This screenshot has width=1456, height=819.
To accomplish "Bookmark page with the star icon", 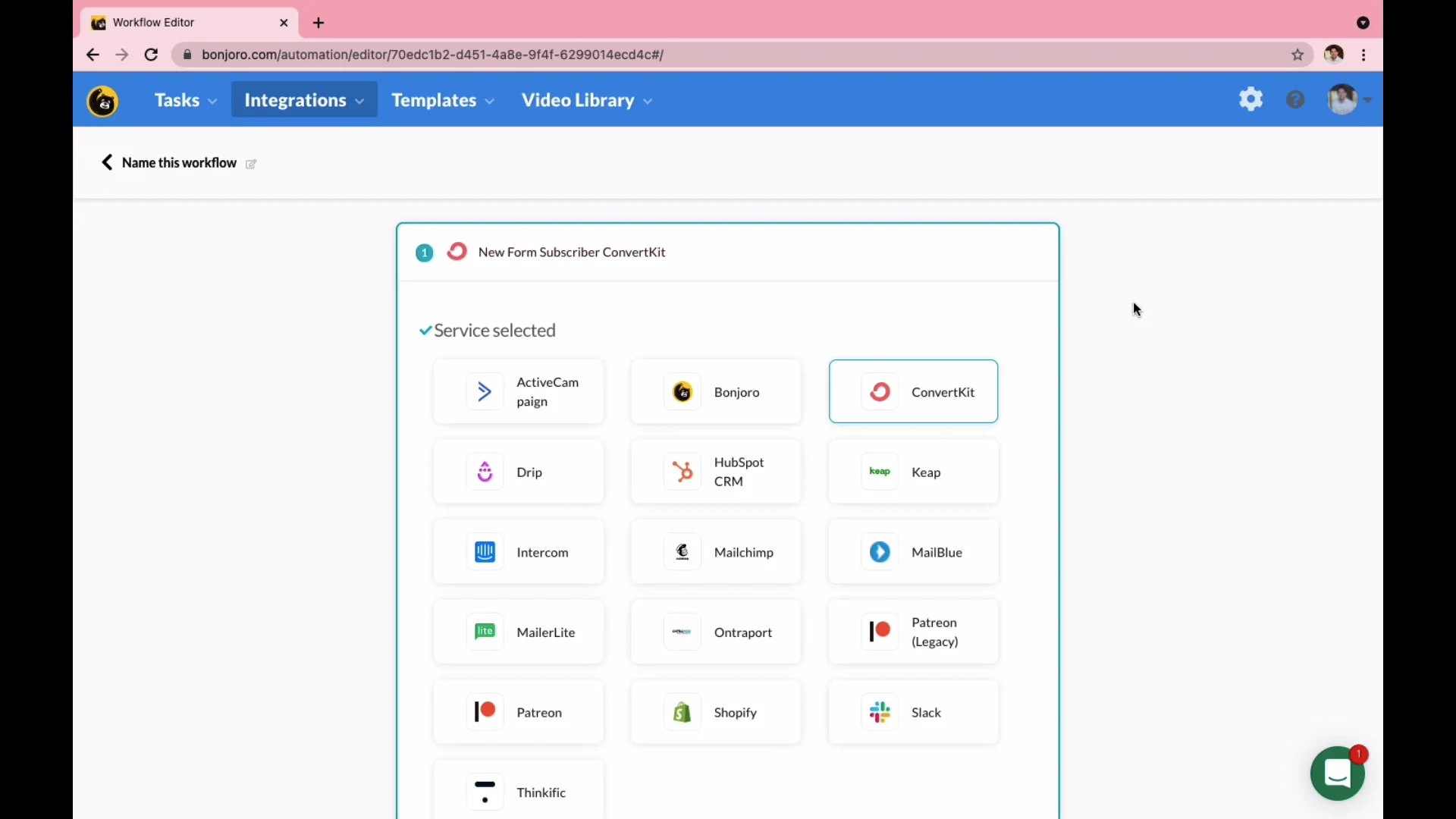I will 1298,55.
